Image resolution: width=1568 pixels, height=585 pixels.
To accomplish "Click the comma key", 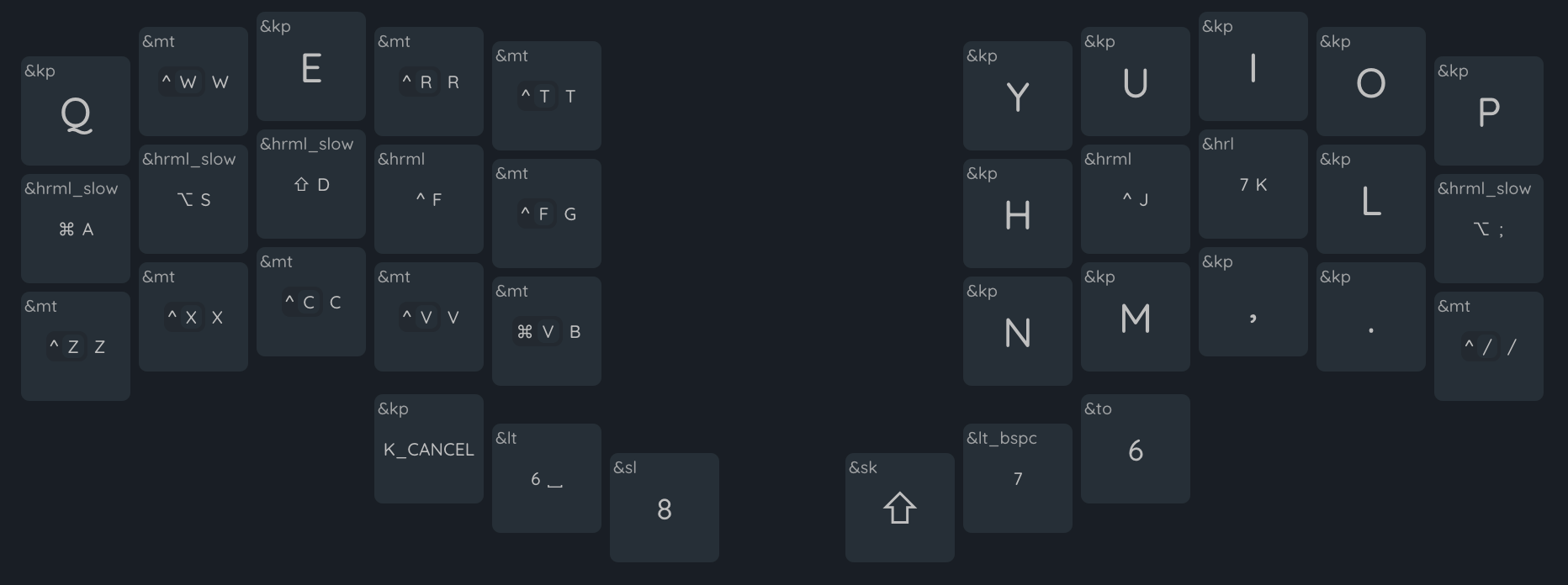I will pyautogui.click(x=1253, y=302).
